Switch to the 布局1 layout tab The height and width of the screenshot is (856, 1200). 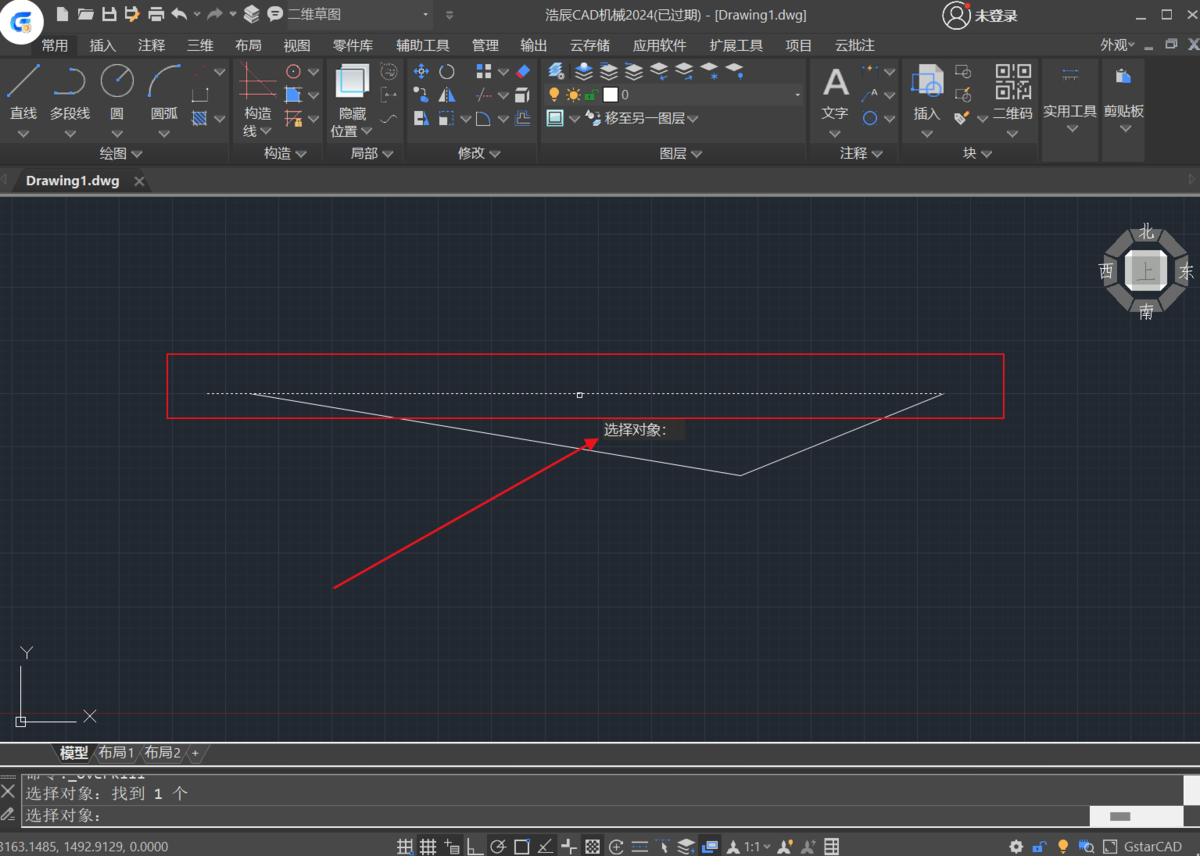[116, 753]
